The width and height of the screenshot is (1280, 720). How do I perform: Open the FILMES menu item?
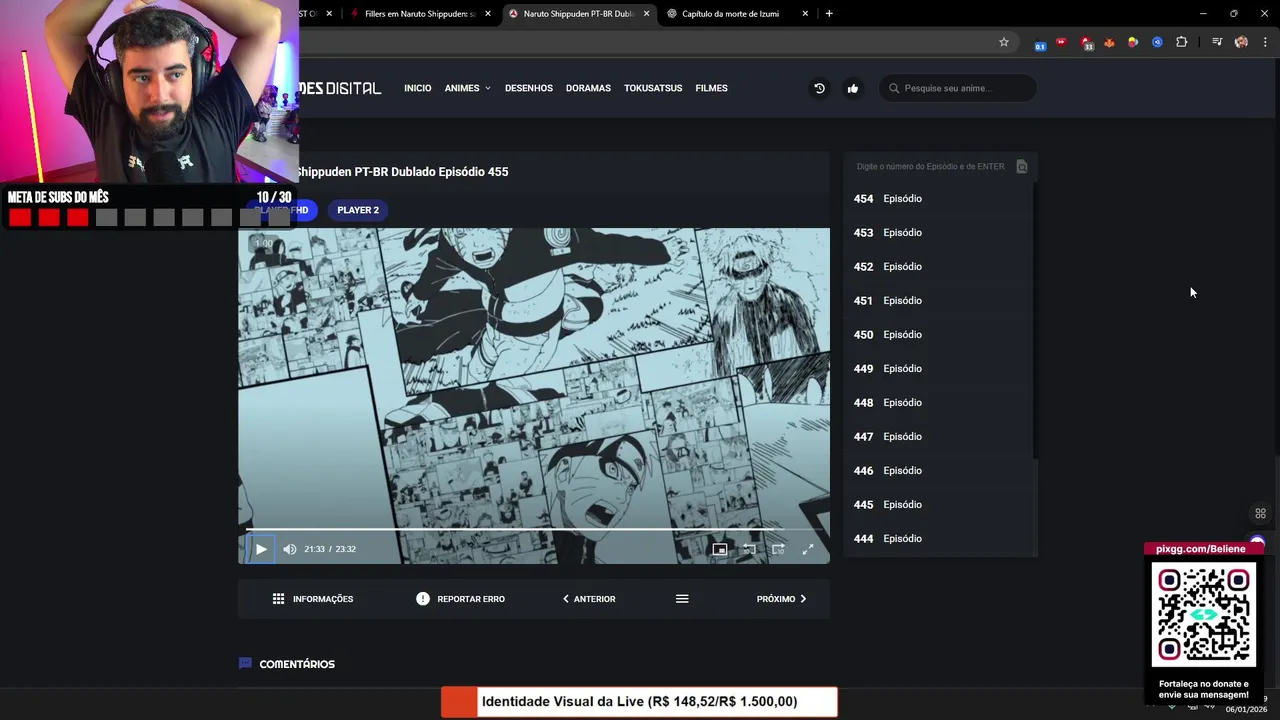click(711, 88)
